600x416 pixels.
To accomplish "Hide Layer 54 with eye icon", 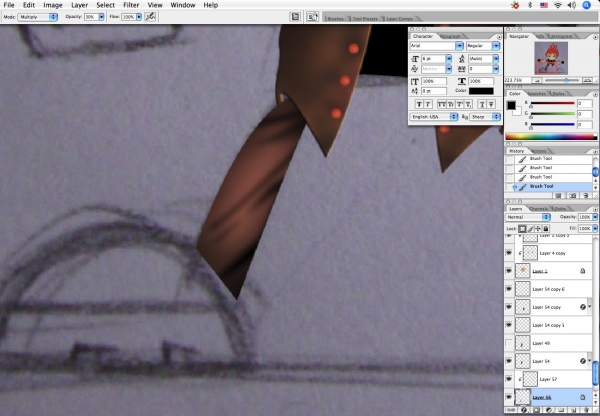I will (509, 361).
